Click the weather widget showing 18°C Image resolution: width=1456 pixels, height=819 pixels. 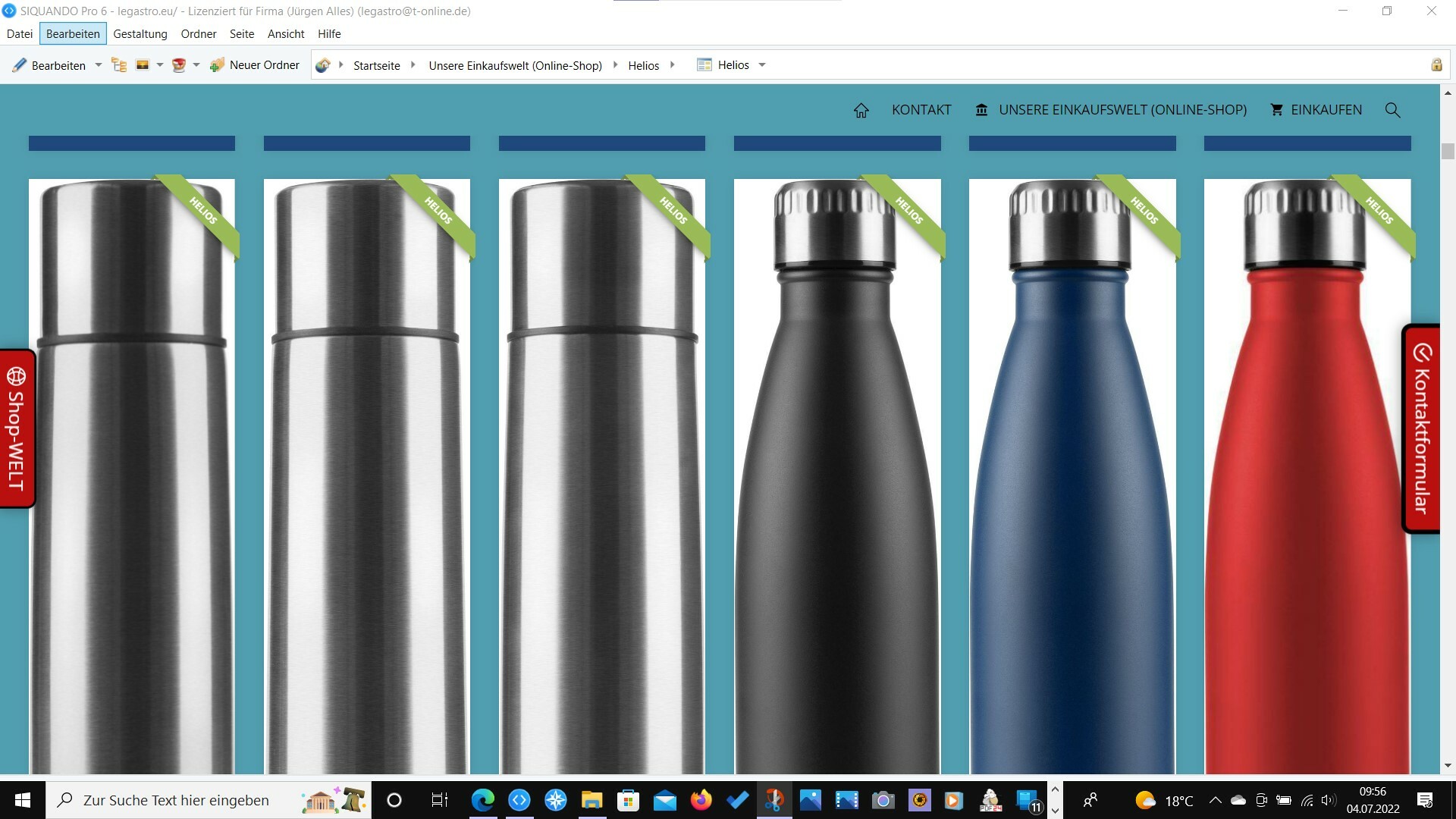pyautogui.click(x=1165, y=800)
